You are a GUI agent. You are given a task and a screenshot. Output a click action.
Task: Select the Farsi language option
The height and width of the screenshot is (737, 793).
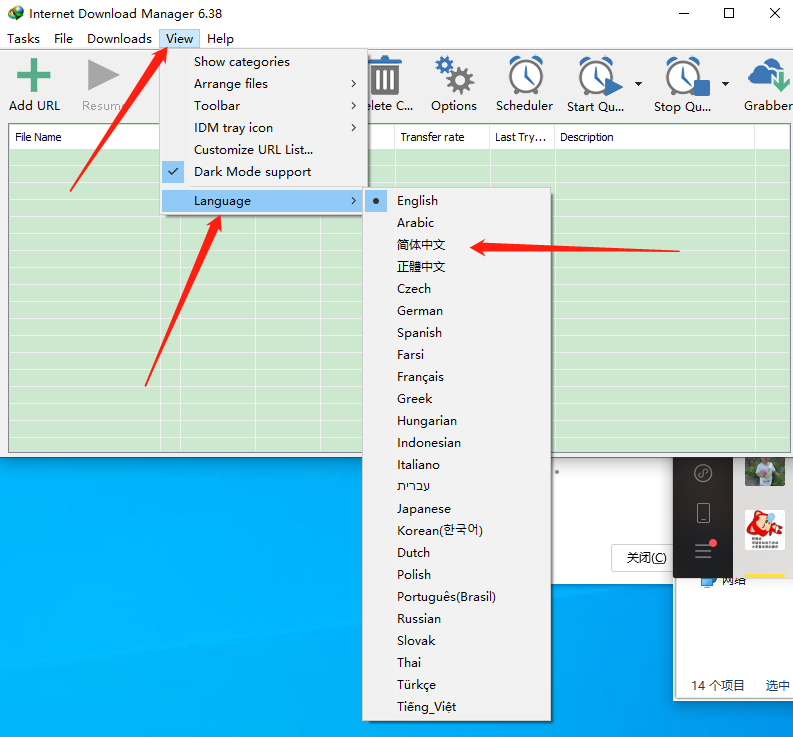(457, 355)
